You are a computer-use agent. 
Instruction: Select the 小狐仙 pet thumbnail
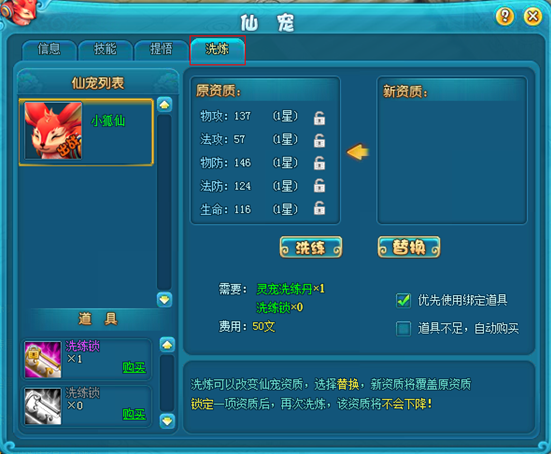(53, 131)
